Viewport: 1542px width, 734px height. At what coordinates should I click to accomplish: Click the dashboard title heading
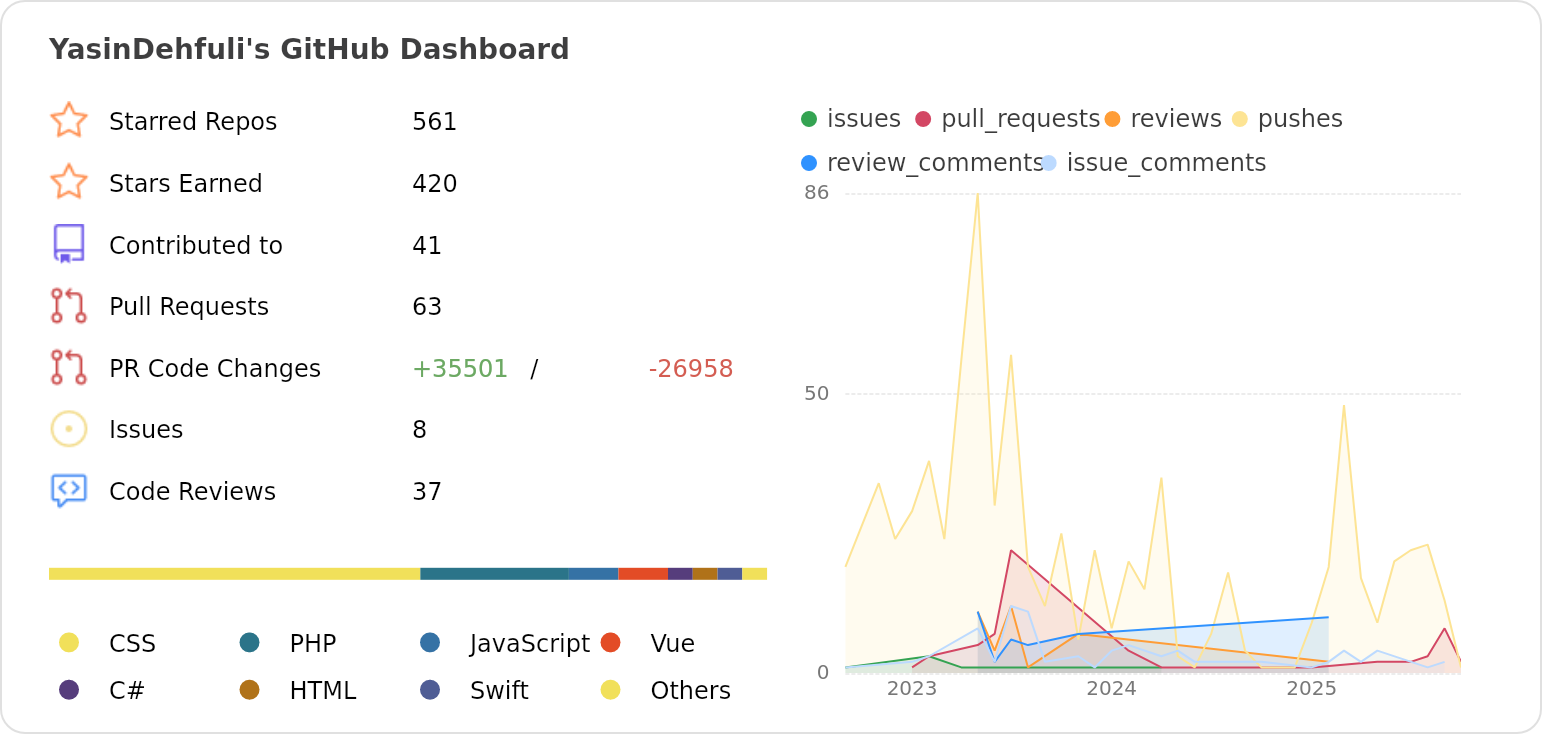(309, 49)
